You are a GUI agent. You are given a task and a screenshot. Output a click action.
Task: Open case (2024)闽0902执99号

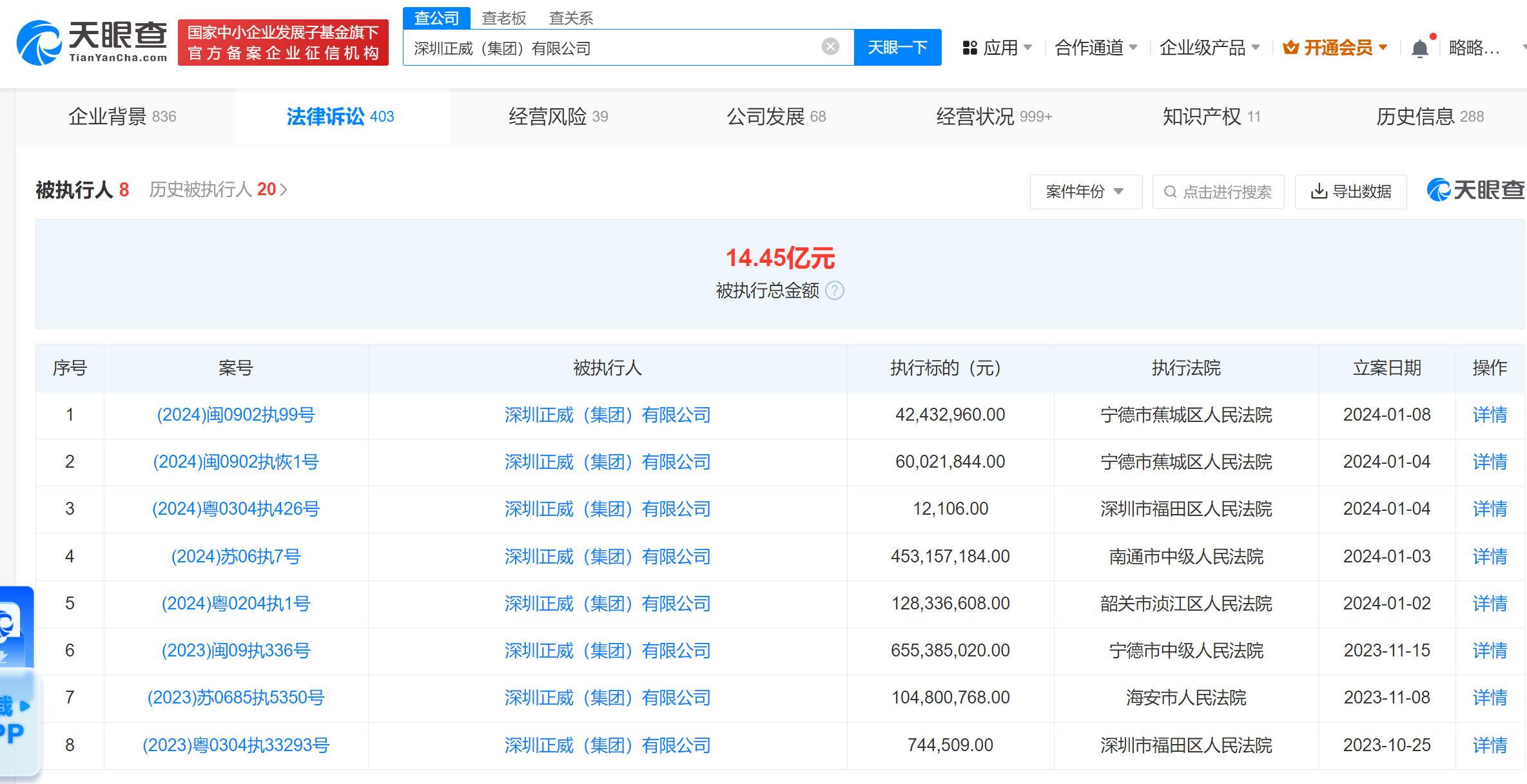[x=235, y=415]
